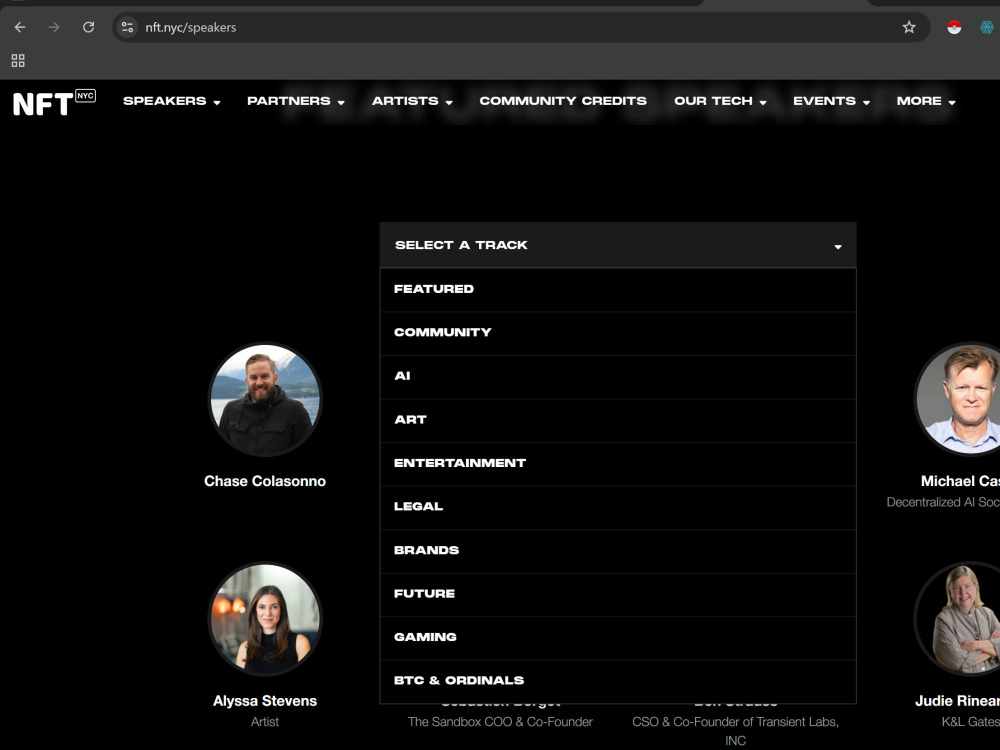Choose the Future track
Image resolution: width=1000 pixels, height=750 pixels.
coord(617,594)
